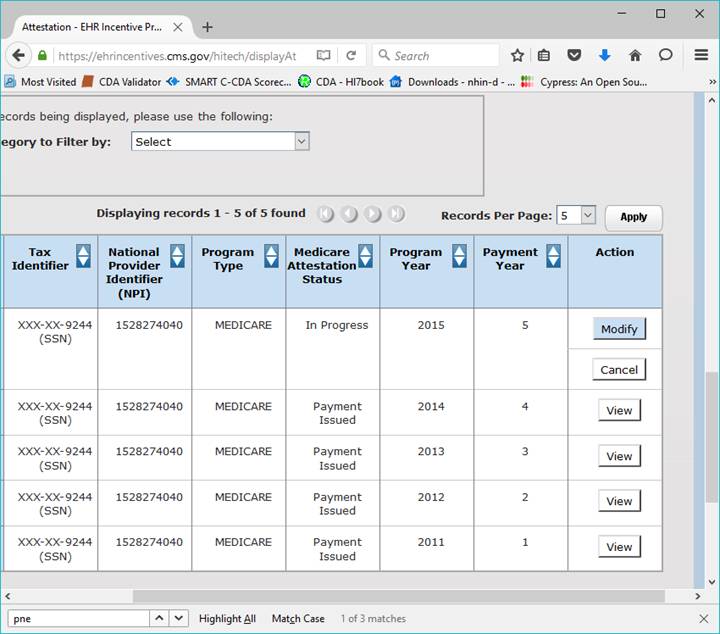Expand the category filter Select dropdown
720x634 pixels.
[220, 142]
